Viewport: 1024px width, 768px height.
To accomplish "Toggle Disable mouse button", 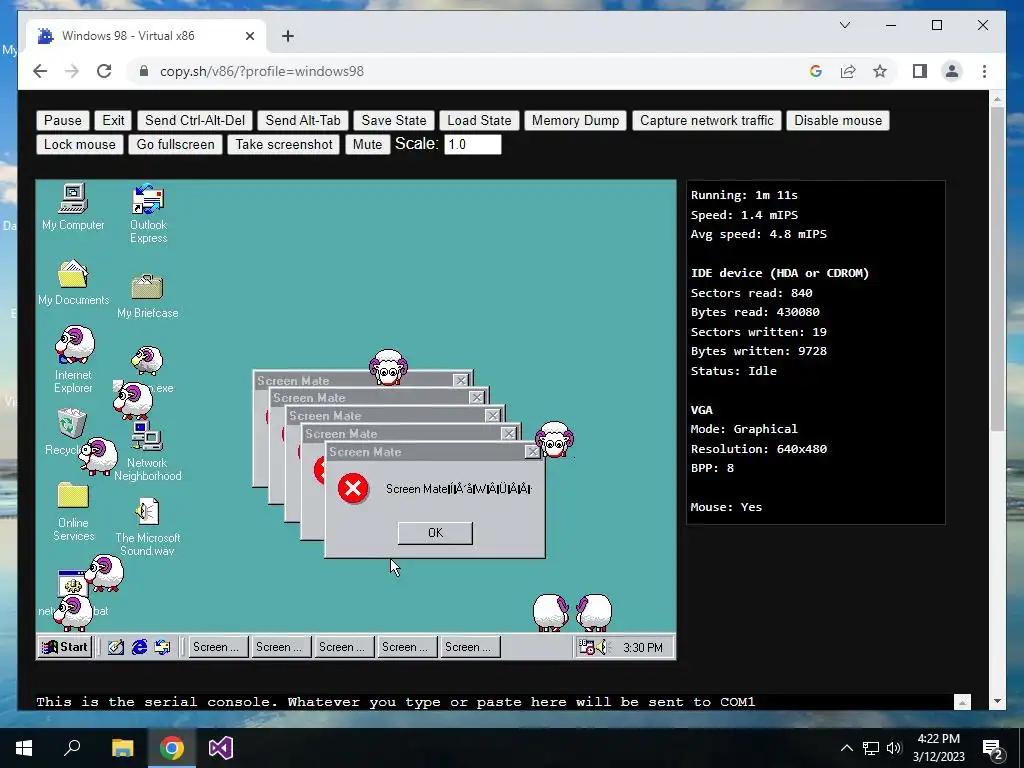I will [x=838, y=120].
